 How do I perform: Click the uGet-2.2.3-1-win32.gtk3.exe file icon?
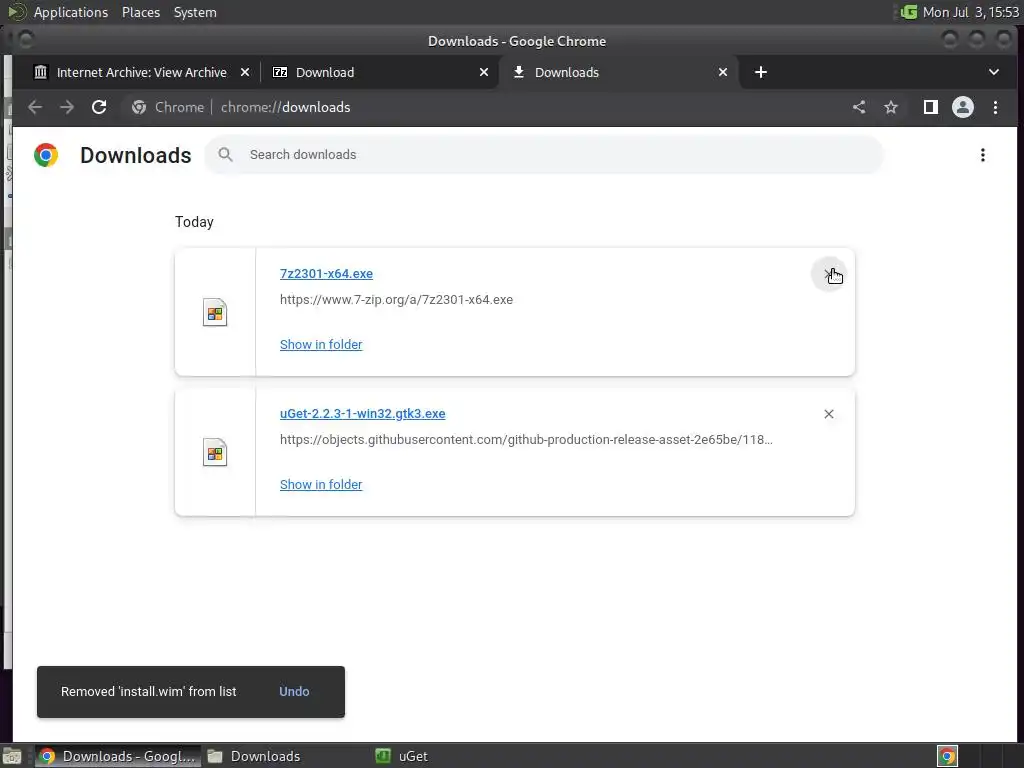point(215,452)
